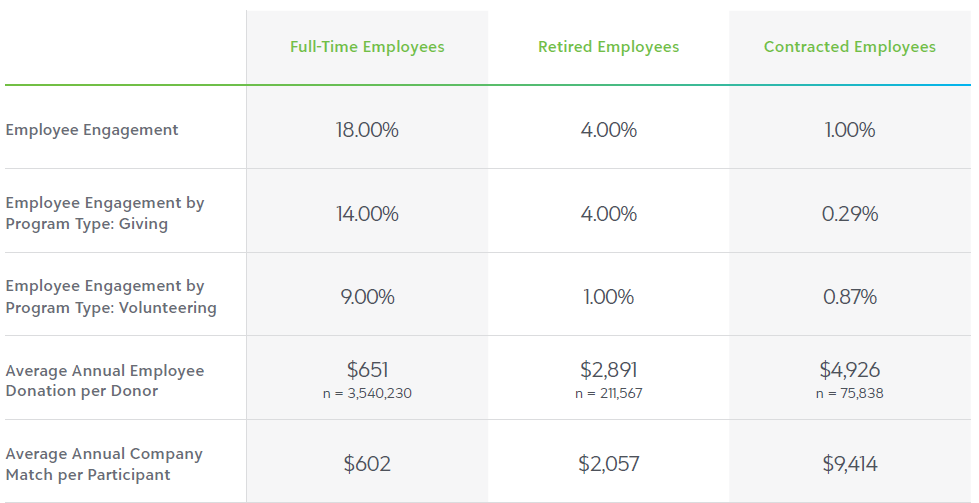Select the 0.29% contracted giving value

pos(850,214)
